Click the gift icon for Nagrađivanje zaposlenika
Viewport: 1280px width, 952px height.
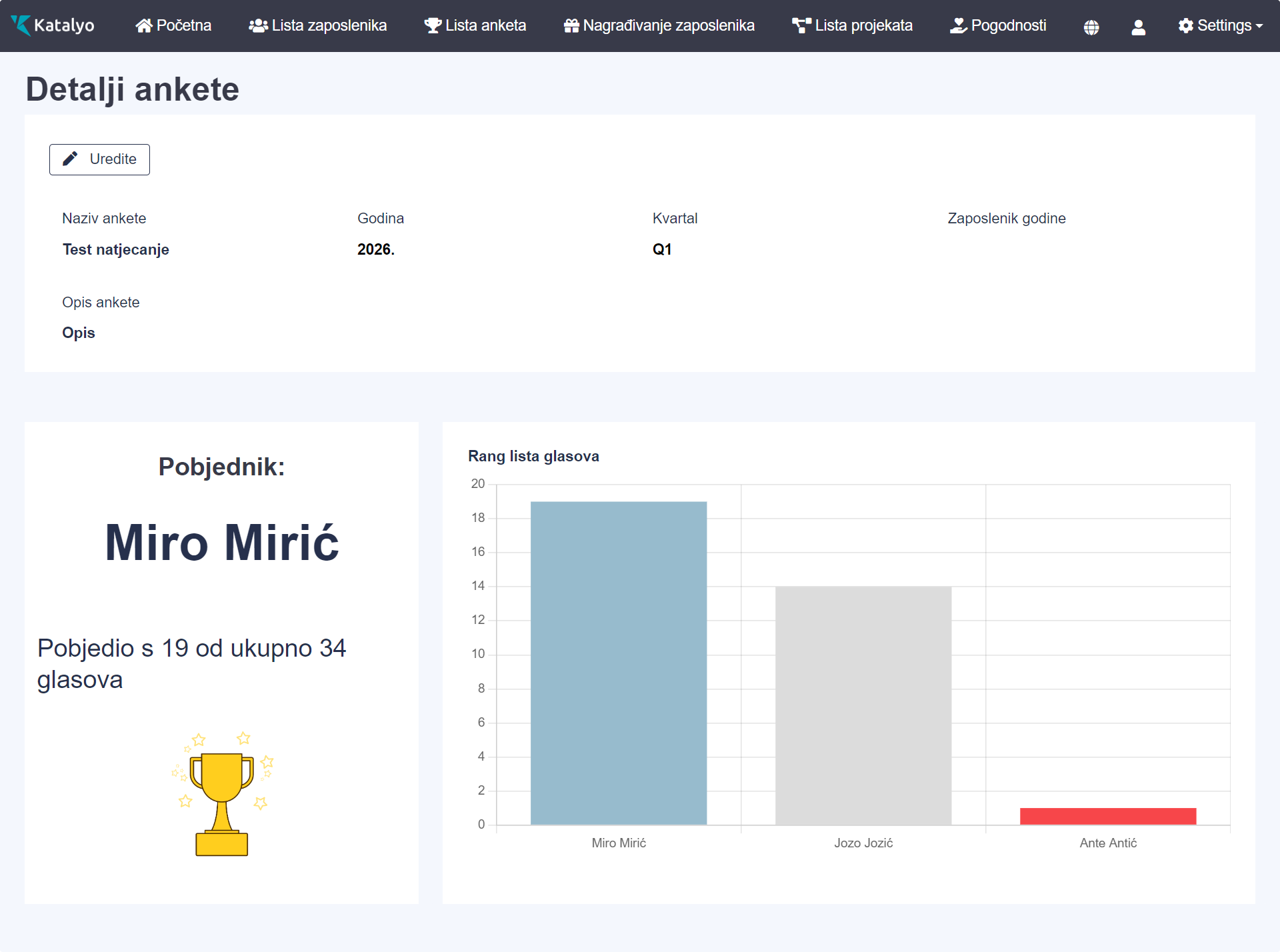pos(571,25)
